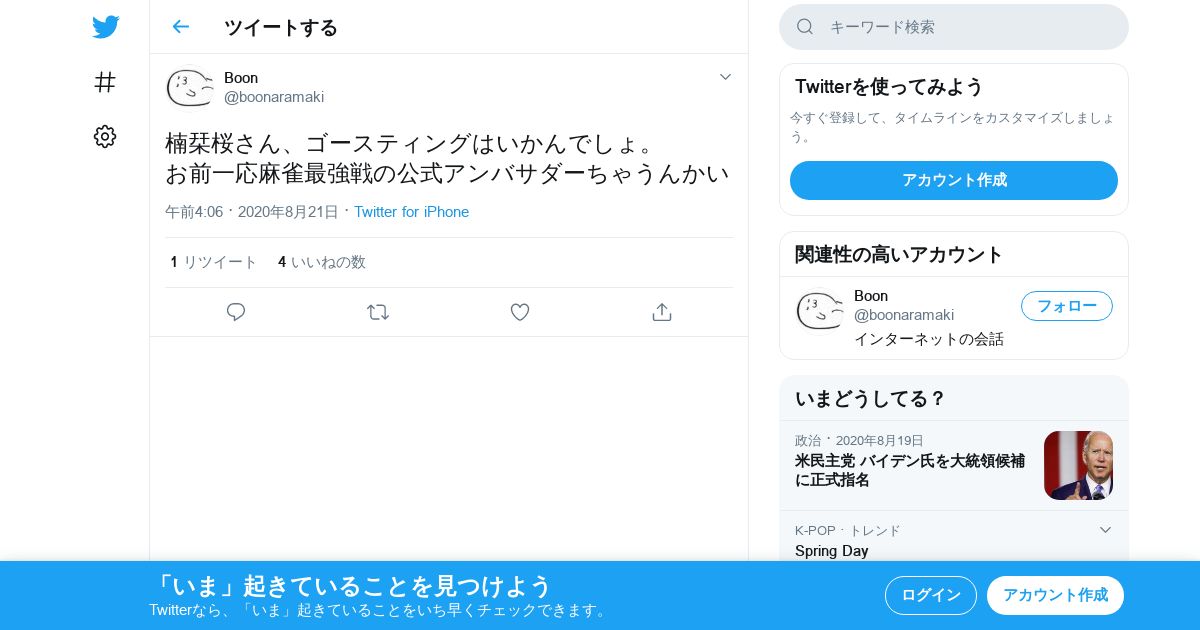Open the Explore hashtag icon
Image resolution: width=1200 pixels, height=630 pixels.
[x=105, y=82]
